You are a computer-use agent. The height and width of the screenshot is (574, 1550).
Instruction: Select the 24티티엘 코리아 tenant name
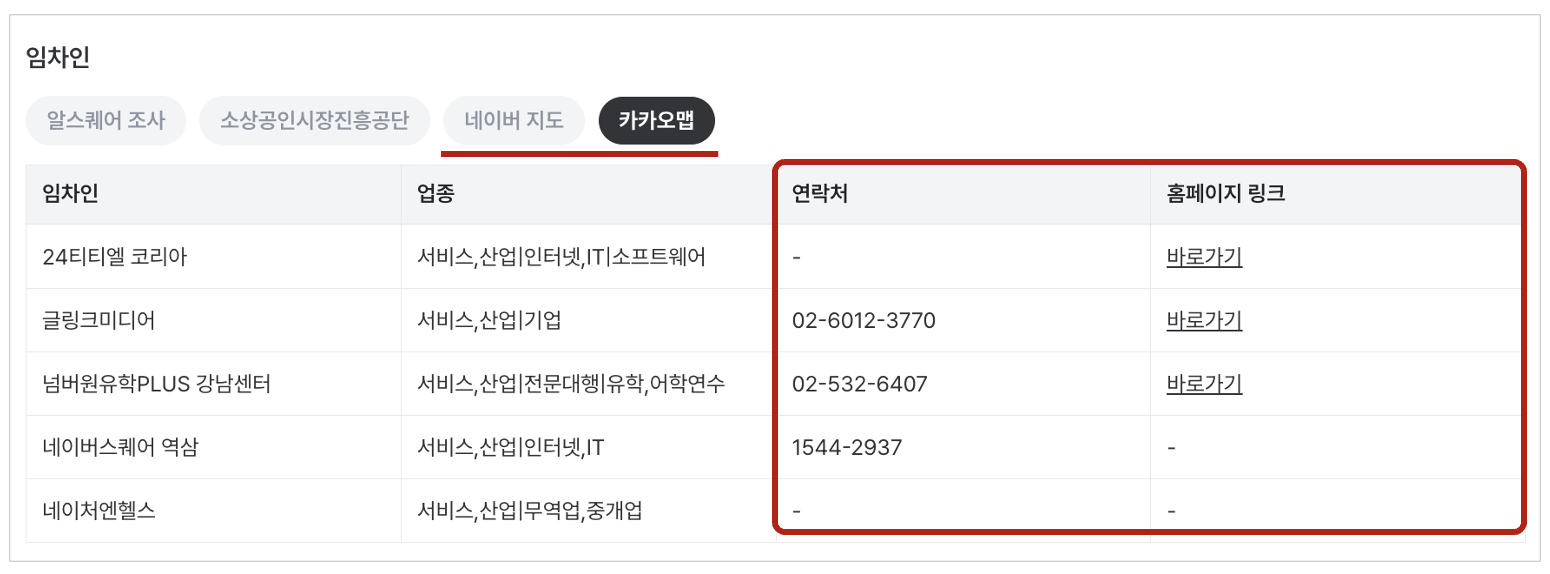point(115,257)
